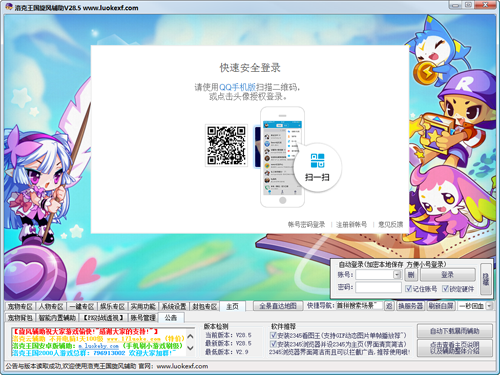
Task: Click the 自动下载旋风辅助 button
Action: (x=455, y=331)
